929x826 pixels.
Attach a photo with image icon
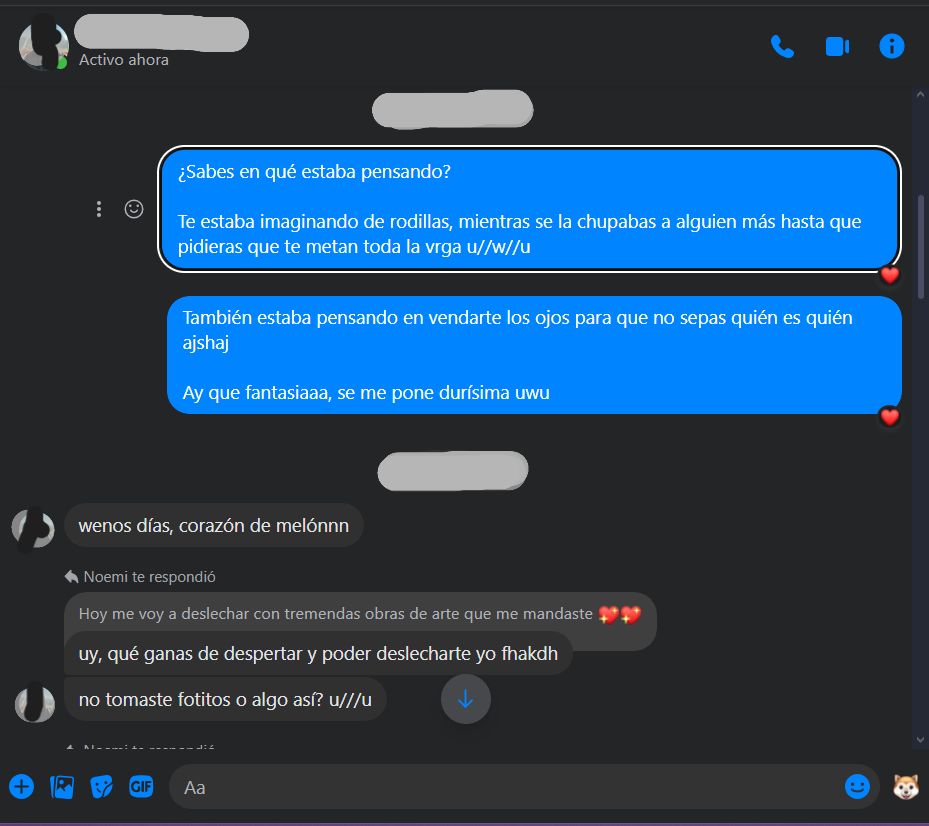pos(62,787)
